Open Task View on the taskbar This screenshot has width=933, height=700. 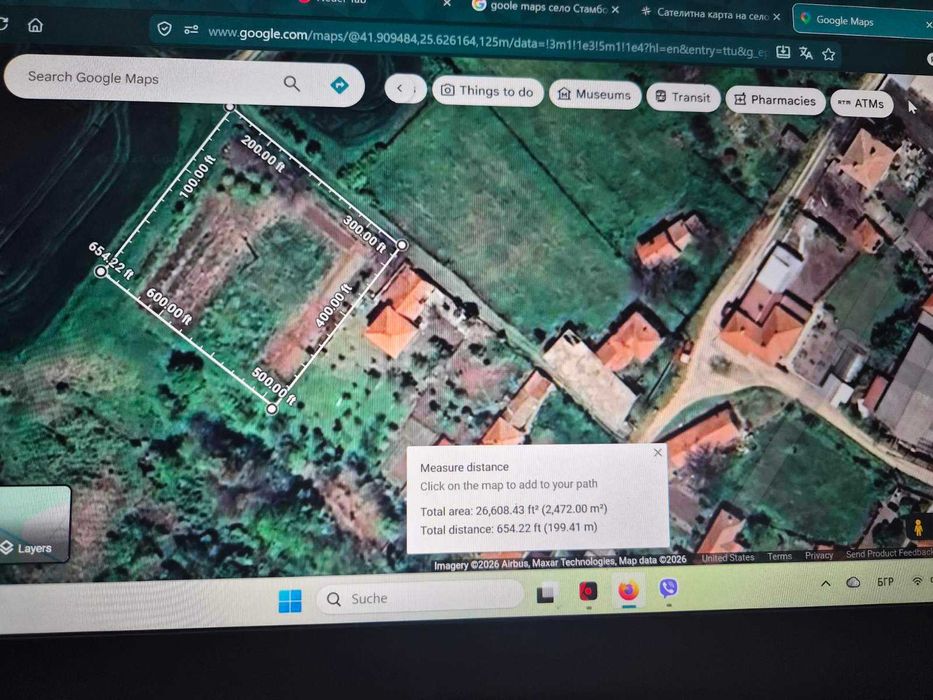546,593
